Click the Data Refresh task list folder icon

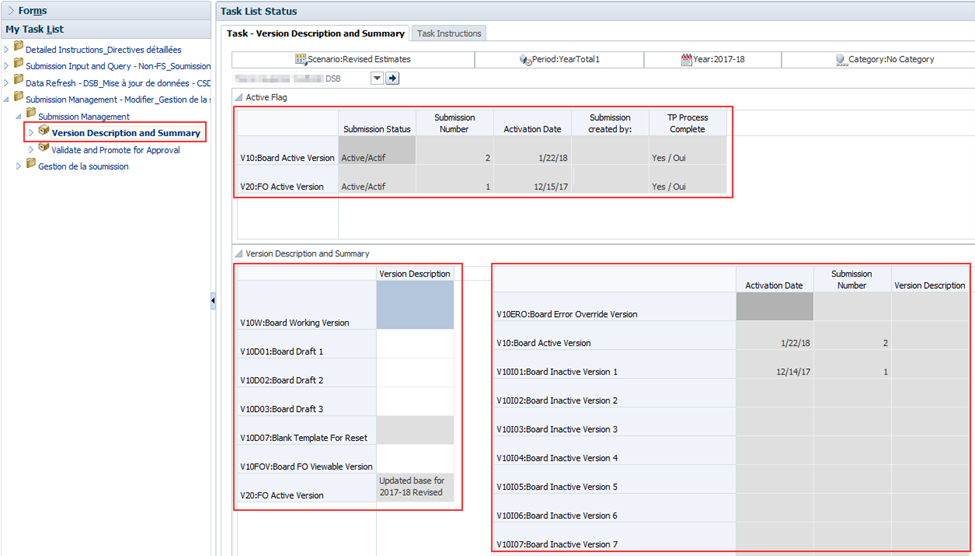click(x=19, y=82)
